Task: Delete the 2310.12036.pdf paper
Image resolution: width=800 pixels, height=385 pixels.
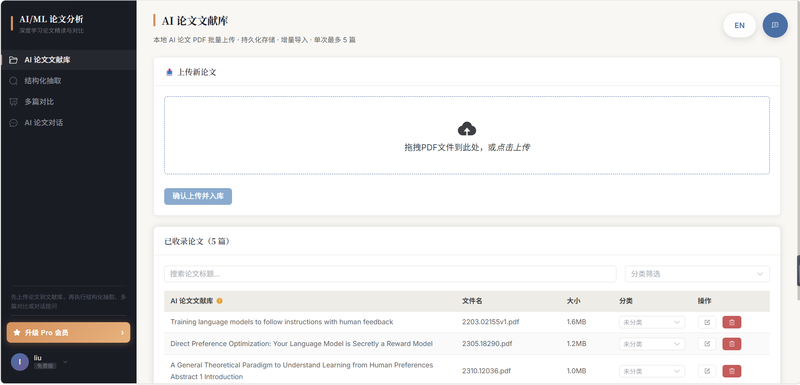Action: click(732, 371)
